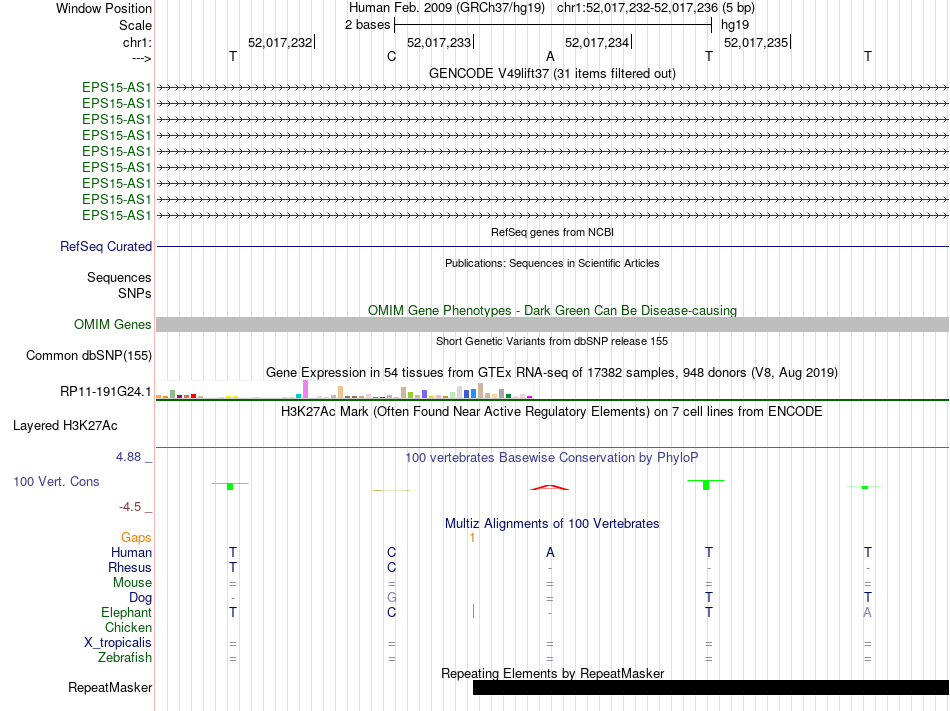Open the 100 vertebrates PhyloP conservation title
The image size is (950, 711).
552,458
